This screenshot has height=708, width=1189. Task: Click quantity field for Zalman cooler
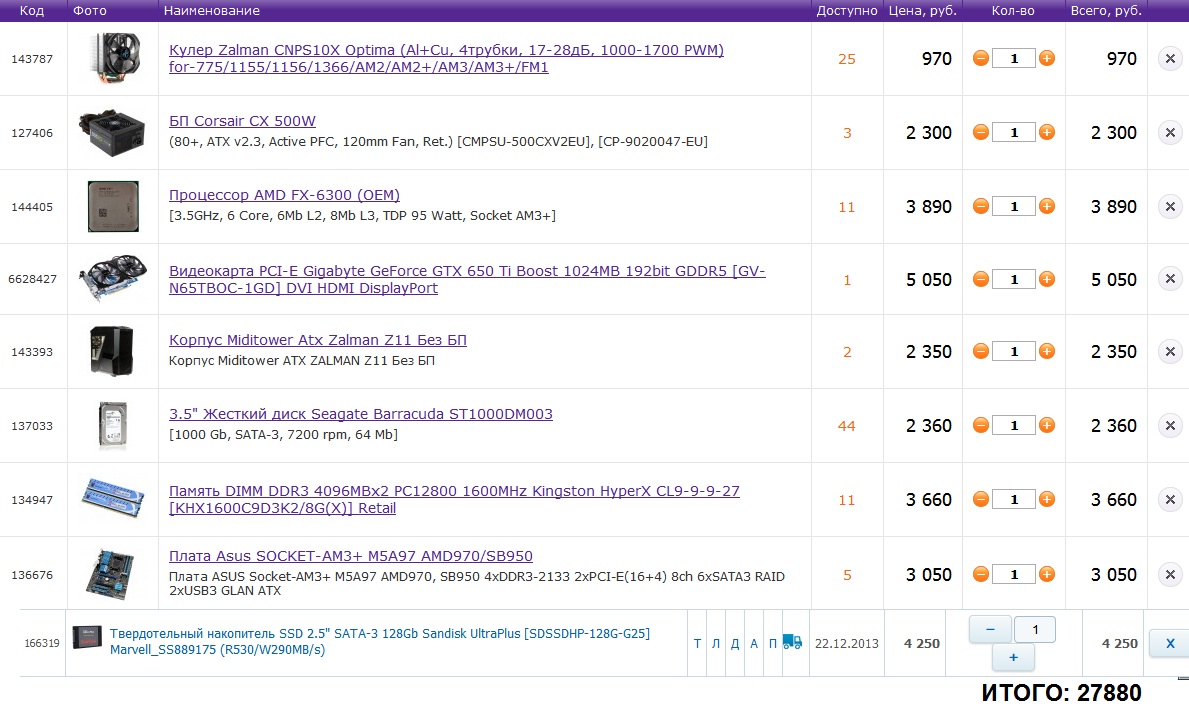(1014, 58)
